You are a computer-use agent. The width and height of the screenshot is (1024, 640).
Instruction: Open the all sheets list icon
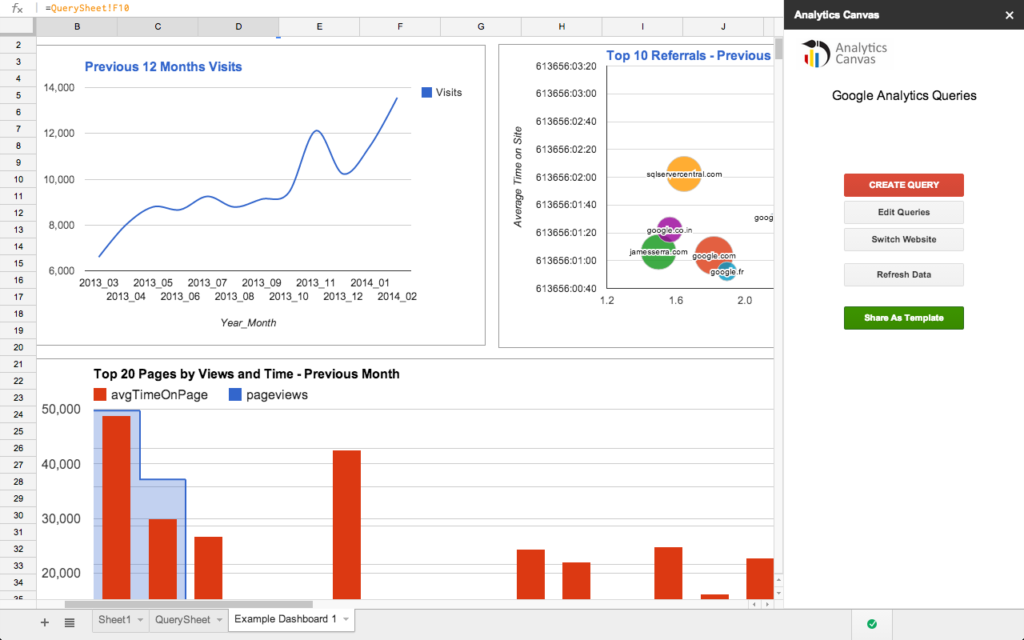pos(69,622)
